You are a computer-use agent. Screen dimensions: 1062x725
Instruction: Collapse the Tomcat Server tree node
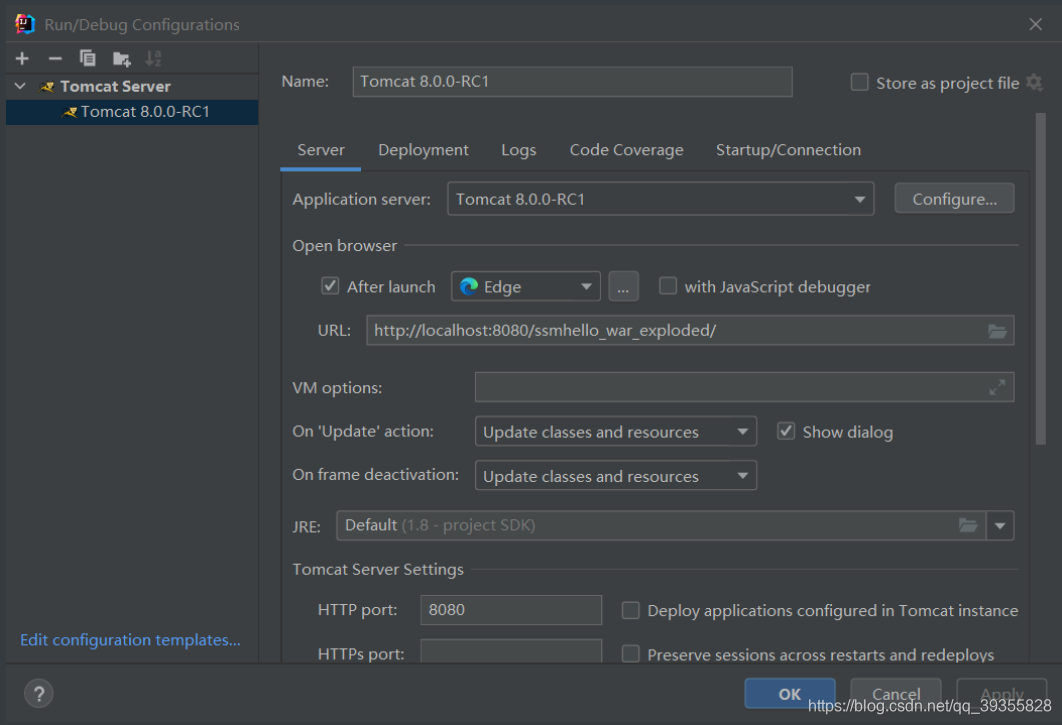(20, 86)
